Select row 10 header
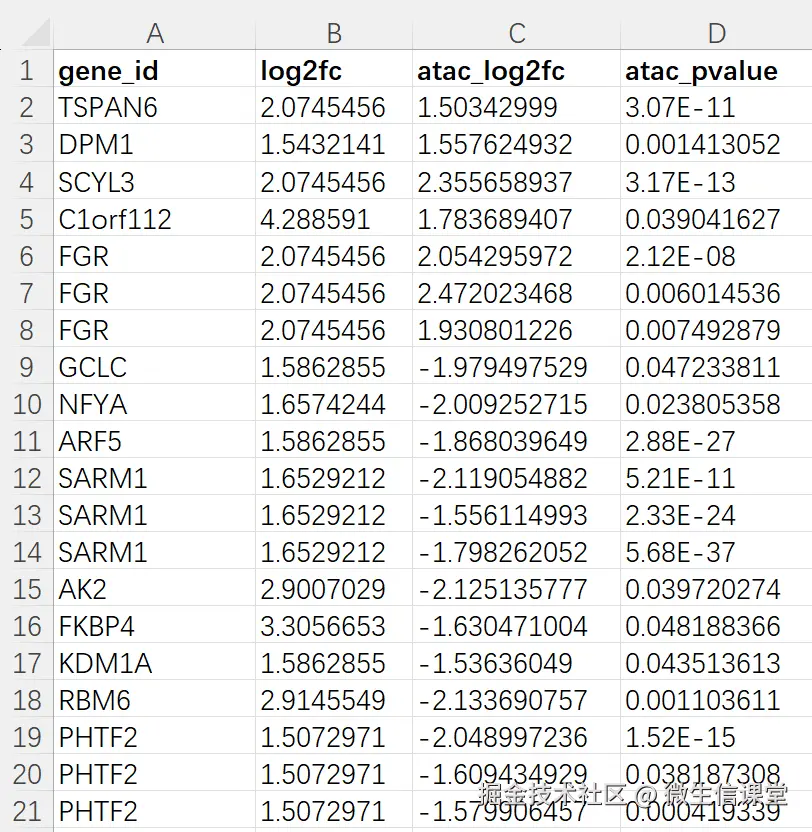 27,404
